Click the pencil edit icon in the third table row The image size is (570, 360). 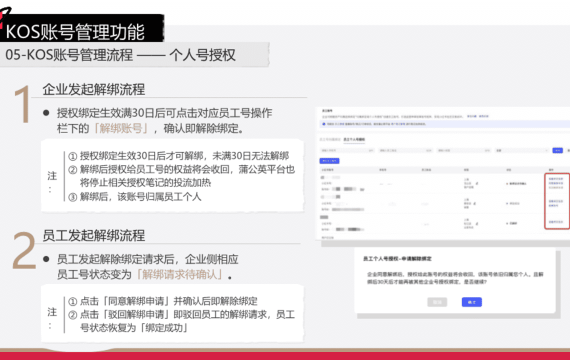click(x=477, y=224)
